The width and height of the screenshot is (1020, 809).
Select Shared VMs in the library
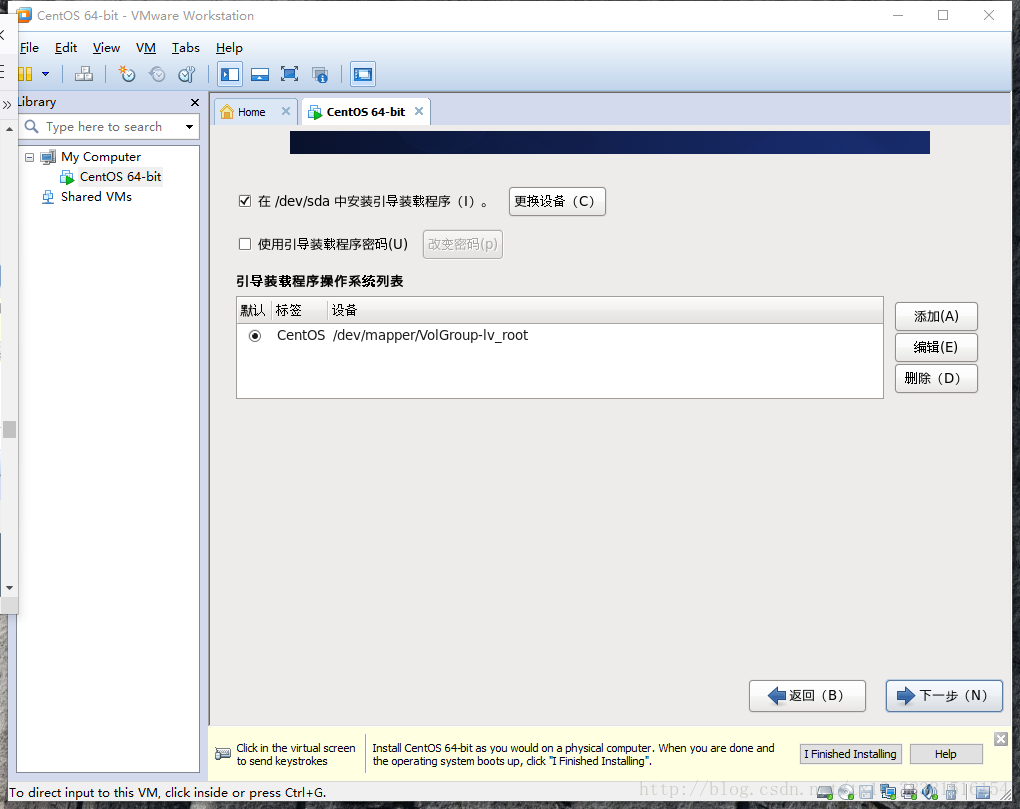(x=96, y=196)
